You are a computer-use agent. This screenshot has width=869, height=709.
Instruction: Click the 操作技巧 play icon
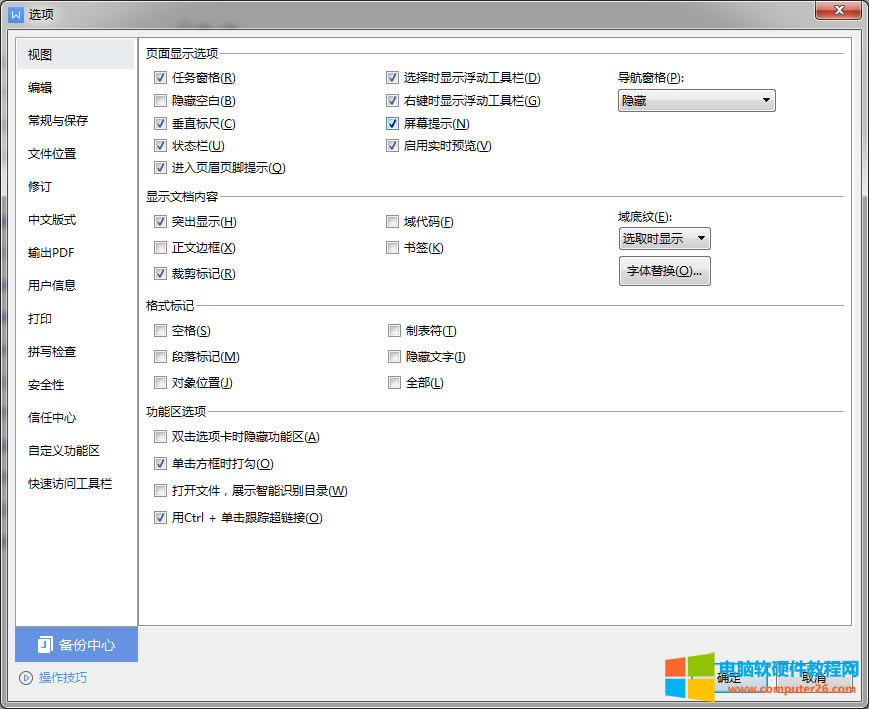[x=25, y=678]
